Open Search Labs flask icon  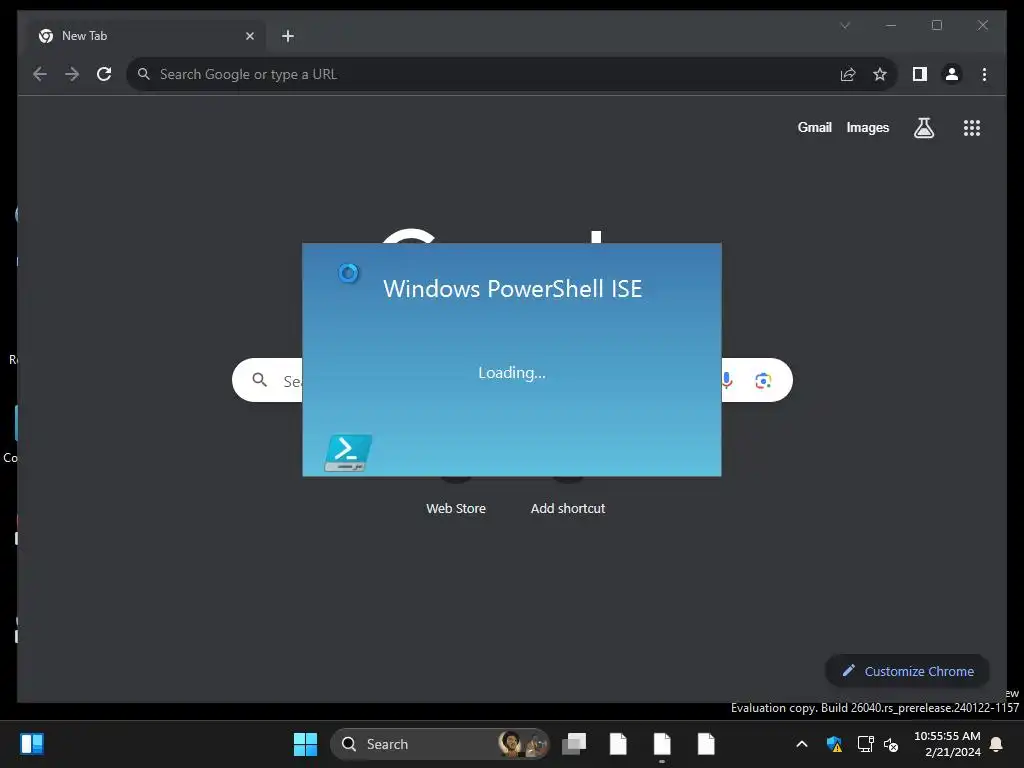pyautogui.click(x=923, y=128)
